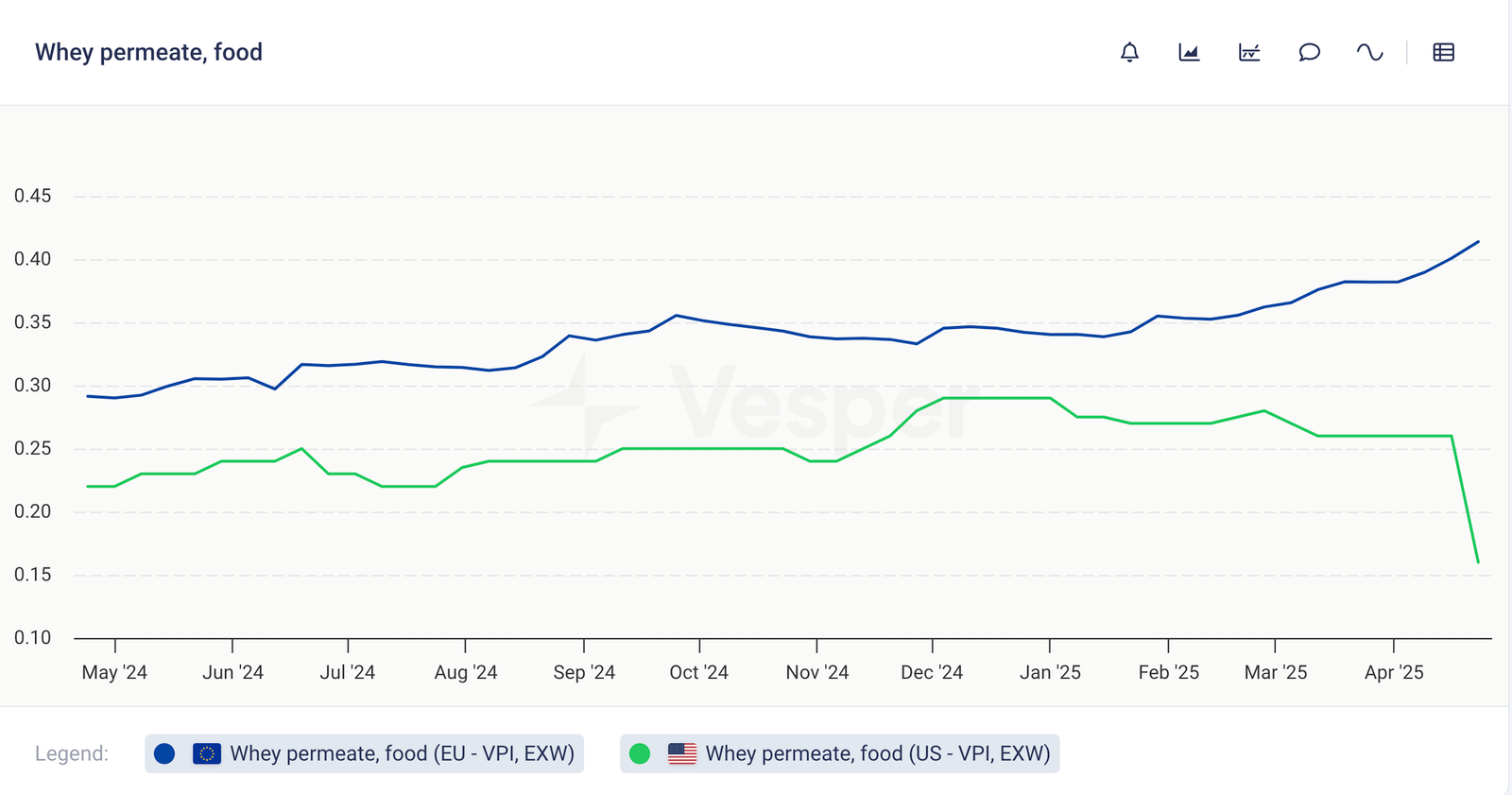Open the comments speech bubble icon
The image size is (1512, 795).
pos(1309,52)
